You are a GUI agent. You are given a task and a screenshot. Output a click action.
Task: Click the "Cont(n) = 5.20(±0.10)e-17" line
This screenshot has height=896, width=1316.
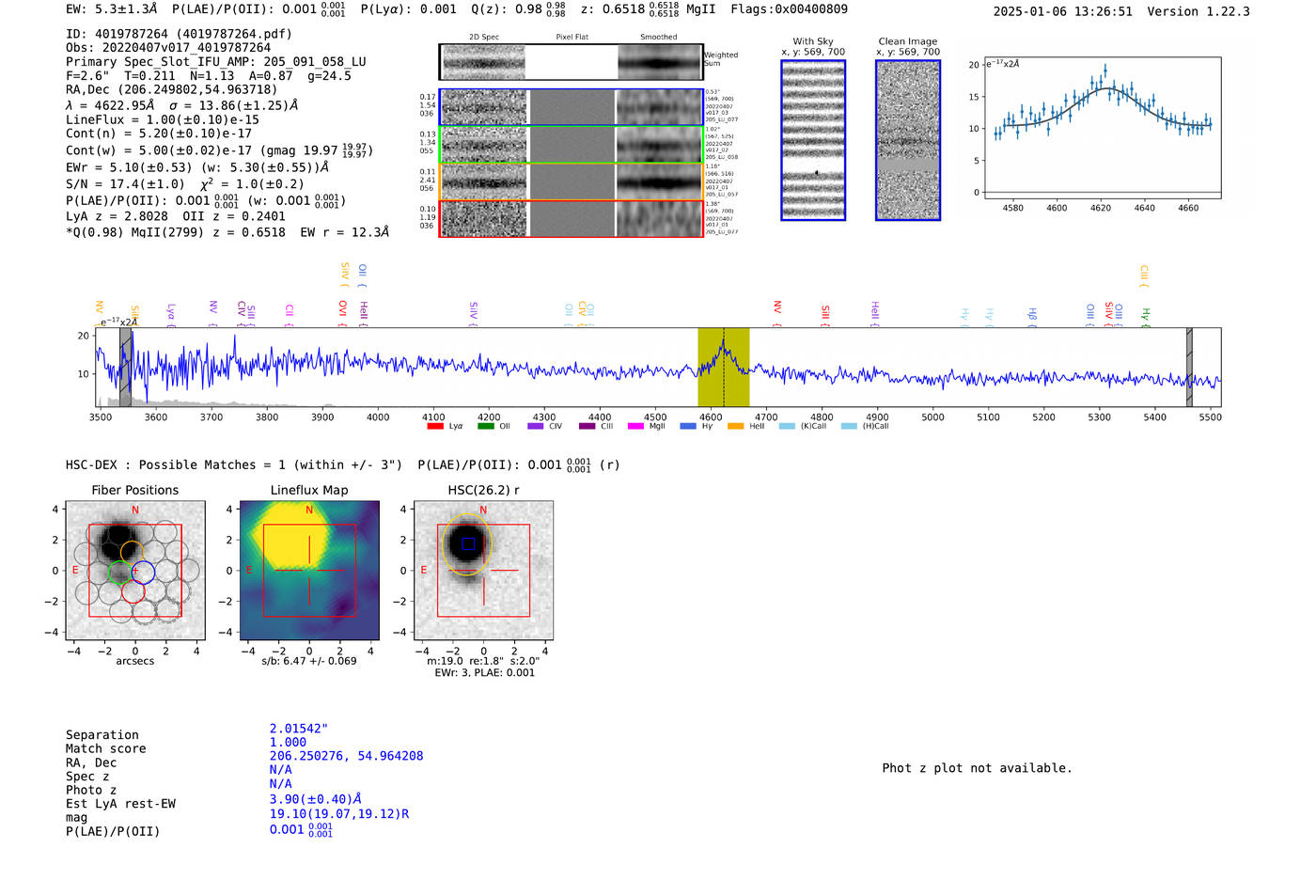[159, 134]
